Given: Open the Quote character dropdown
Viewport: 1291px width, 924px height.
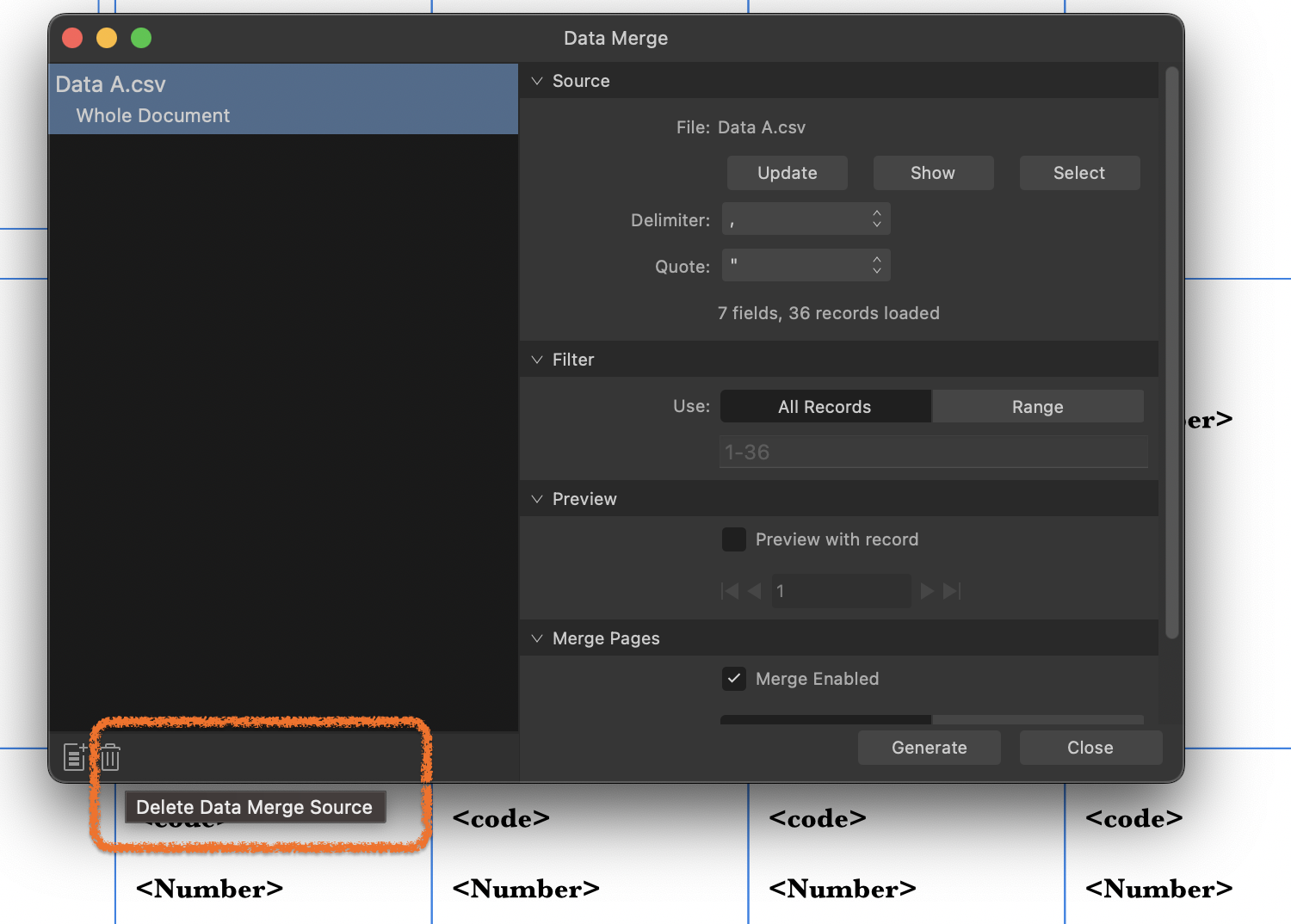Looking at the screenshot, I should click(x=806, y=266).
